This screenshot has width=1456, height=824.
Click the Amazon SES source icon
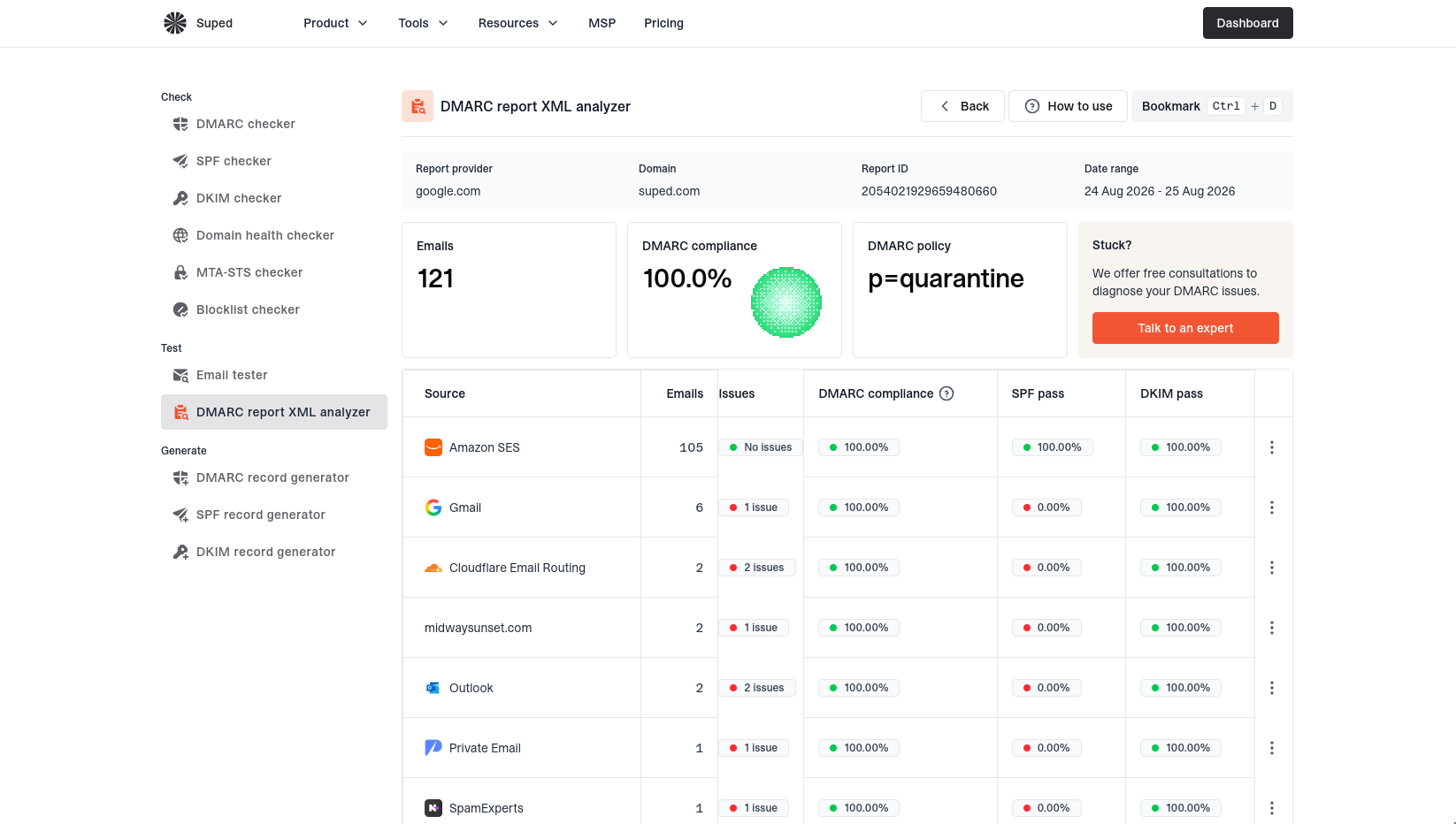433,447
